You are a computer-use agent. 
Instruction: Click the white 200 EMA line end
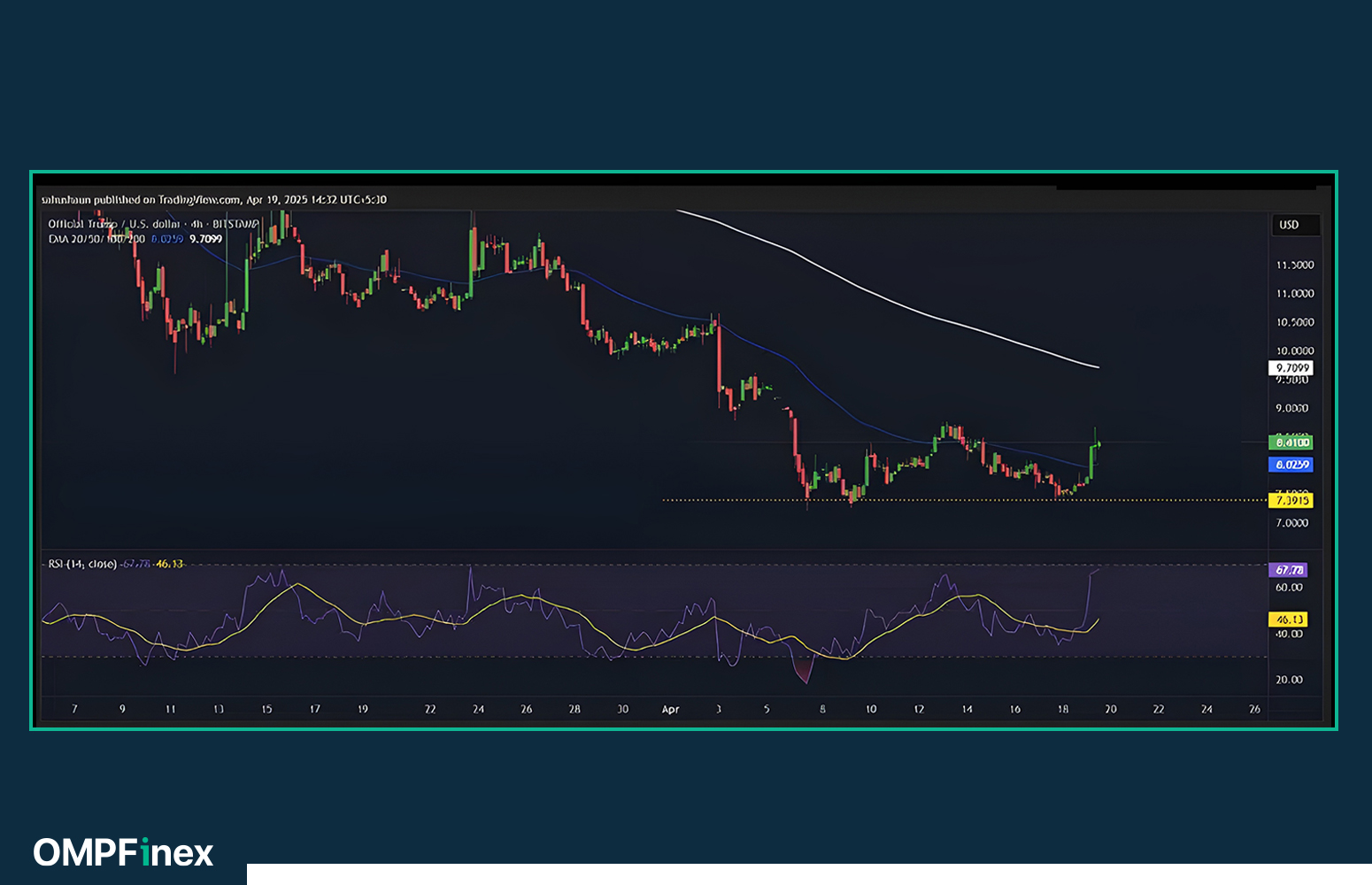click(1096, 366)
